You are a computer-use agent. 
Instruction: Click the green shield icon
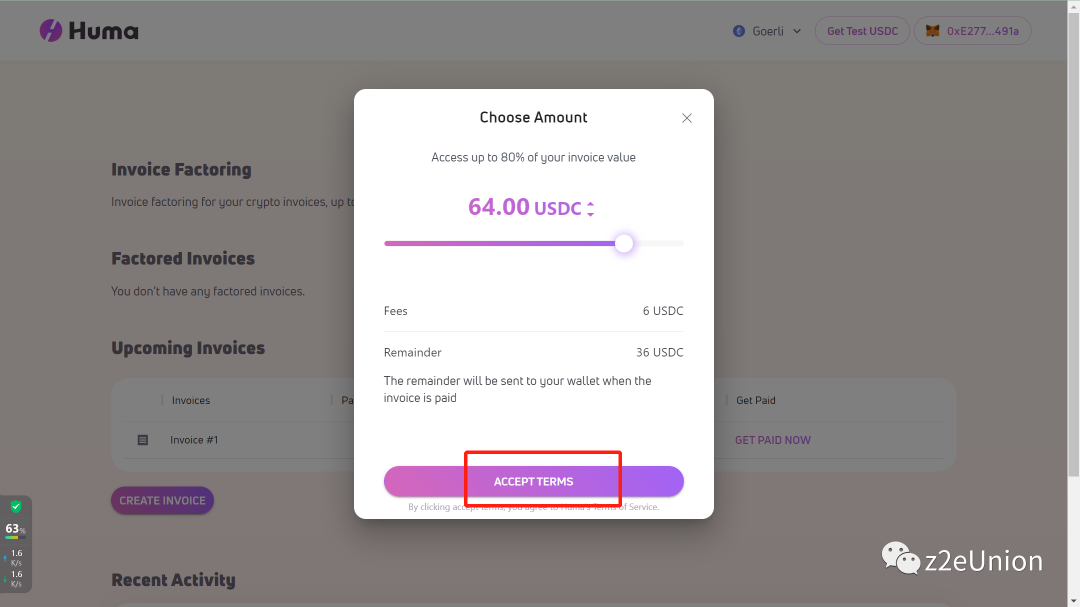pos(15,507)
